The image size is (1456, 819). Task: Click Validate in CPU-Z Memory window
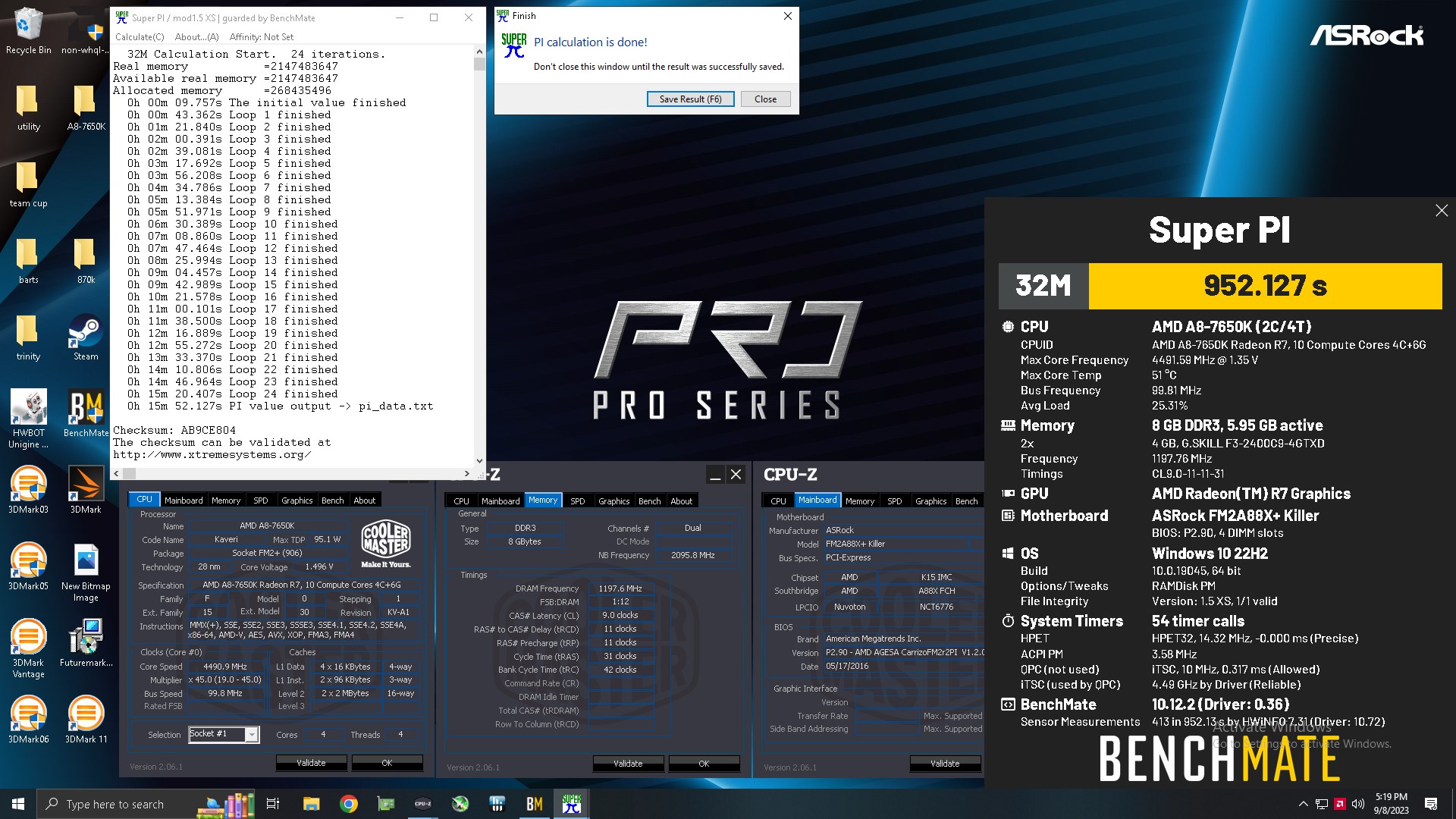click(x=628, y=764)
